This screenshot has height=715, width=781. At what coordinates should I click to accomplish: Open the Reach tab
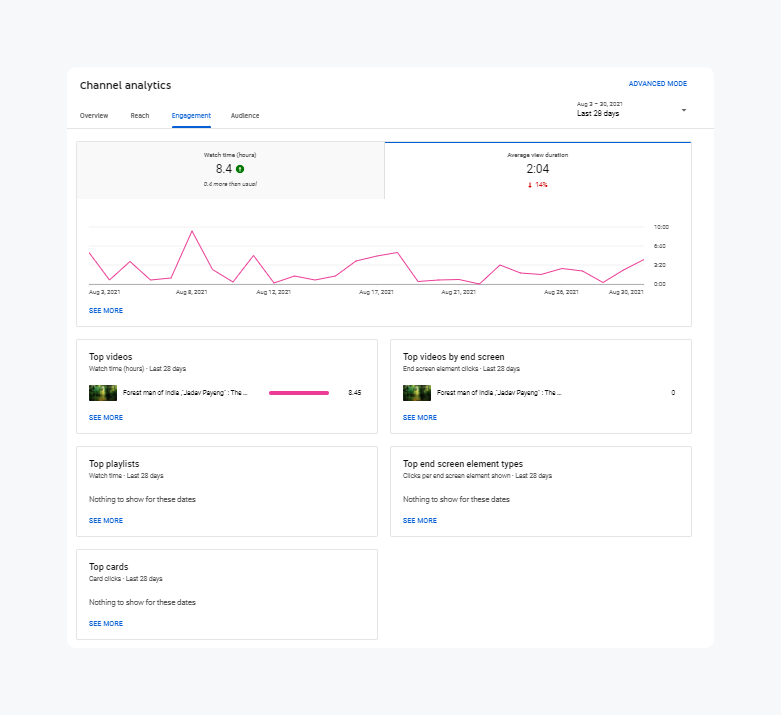(x=140, y=116)
